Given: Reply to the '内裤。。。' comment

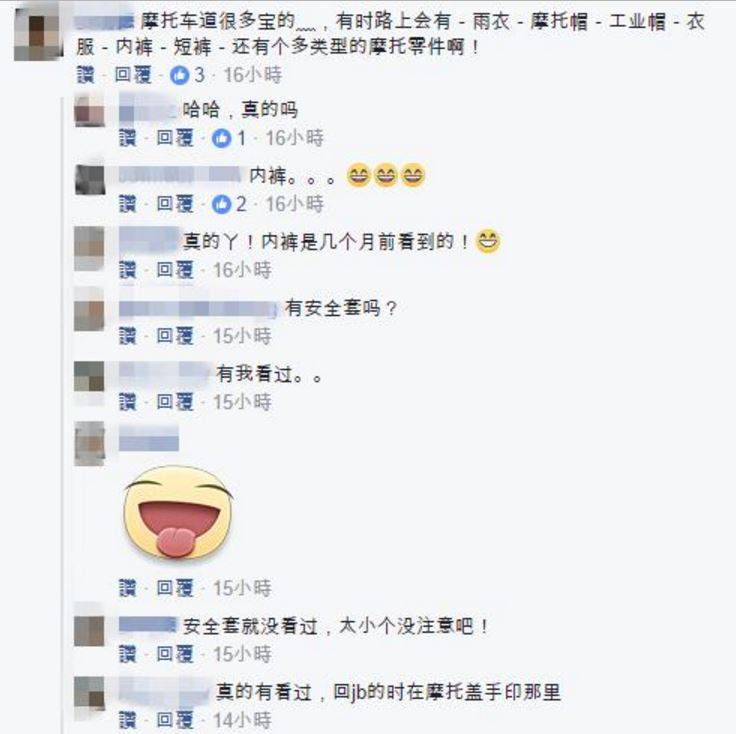Looking at the screenshot, I should tap(175, 204).
